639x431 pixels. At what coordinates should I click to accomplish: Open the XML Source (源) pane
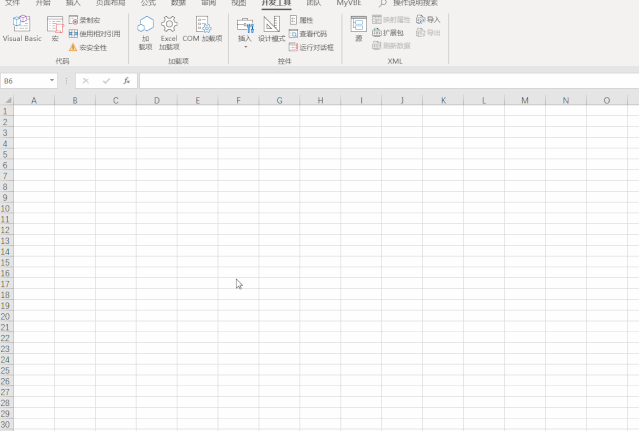coord(359,29)
